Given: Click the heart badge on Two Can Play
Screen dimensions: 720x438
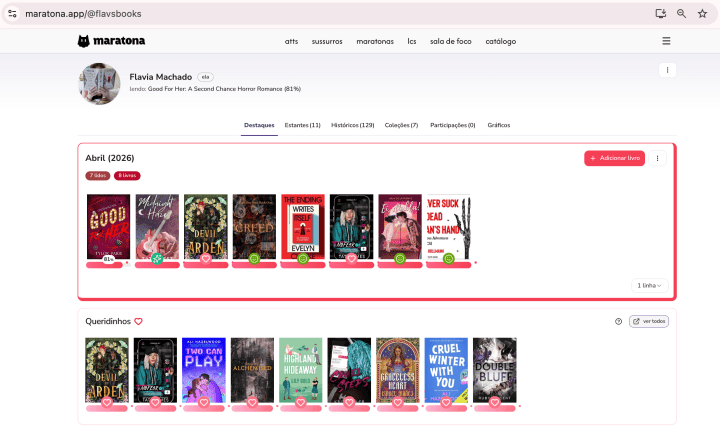Looking at the screenshot, I should 203,402.
